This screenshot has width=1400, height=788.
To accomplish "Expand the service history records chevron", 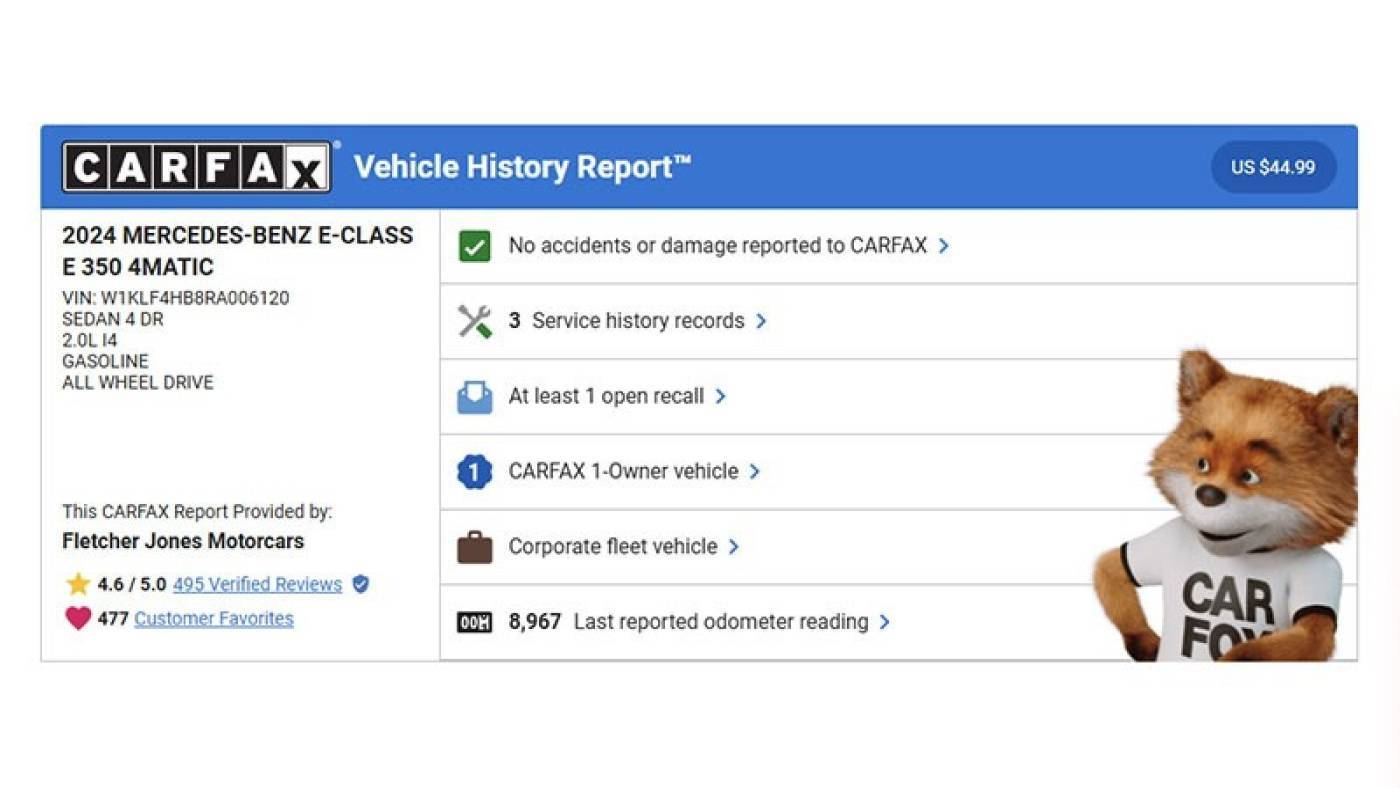I will 761,321.
